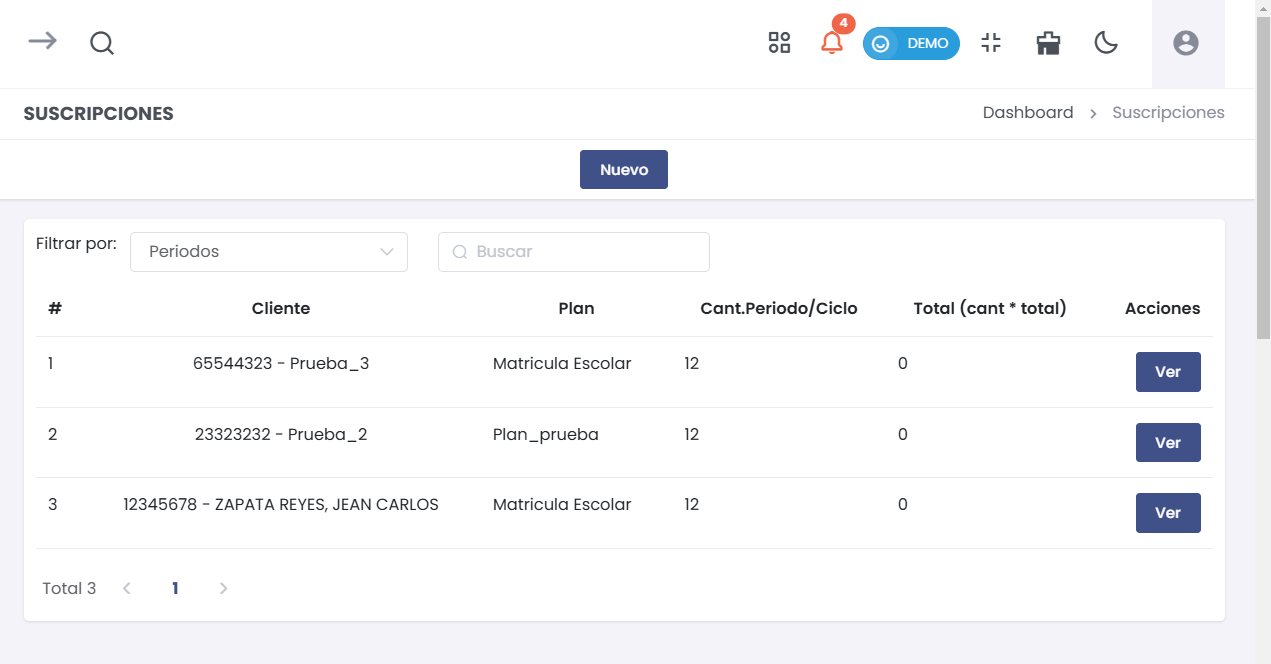This screenshot has height=664, width=1271.
Task: Go to the next page arrow
Action: 223,589
